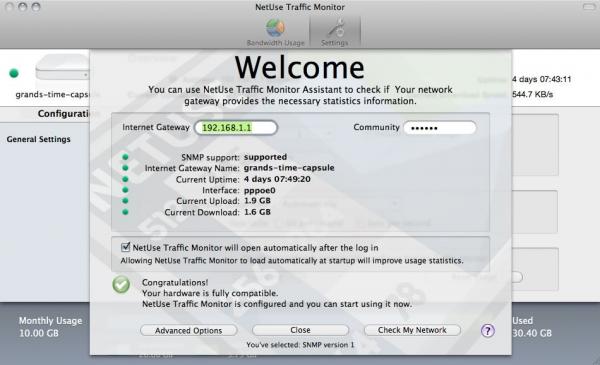Select General Settings in the sidebar
The width and height of the screenshot is (600, 365).
coord(39,139)
